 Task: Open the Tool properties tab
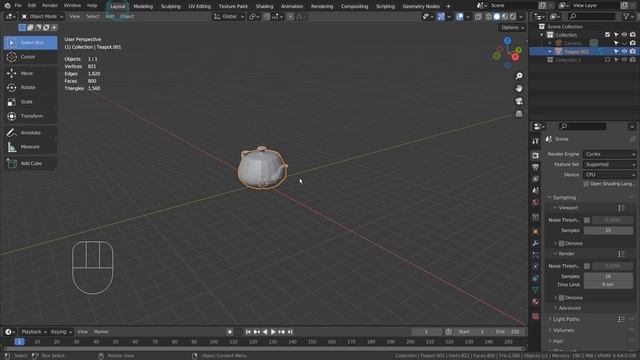pos(536,141)
